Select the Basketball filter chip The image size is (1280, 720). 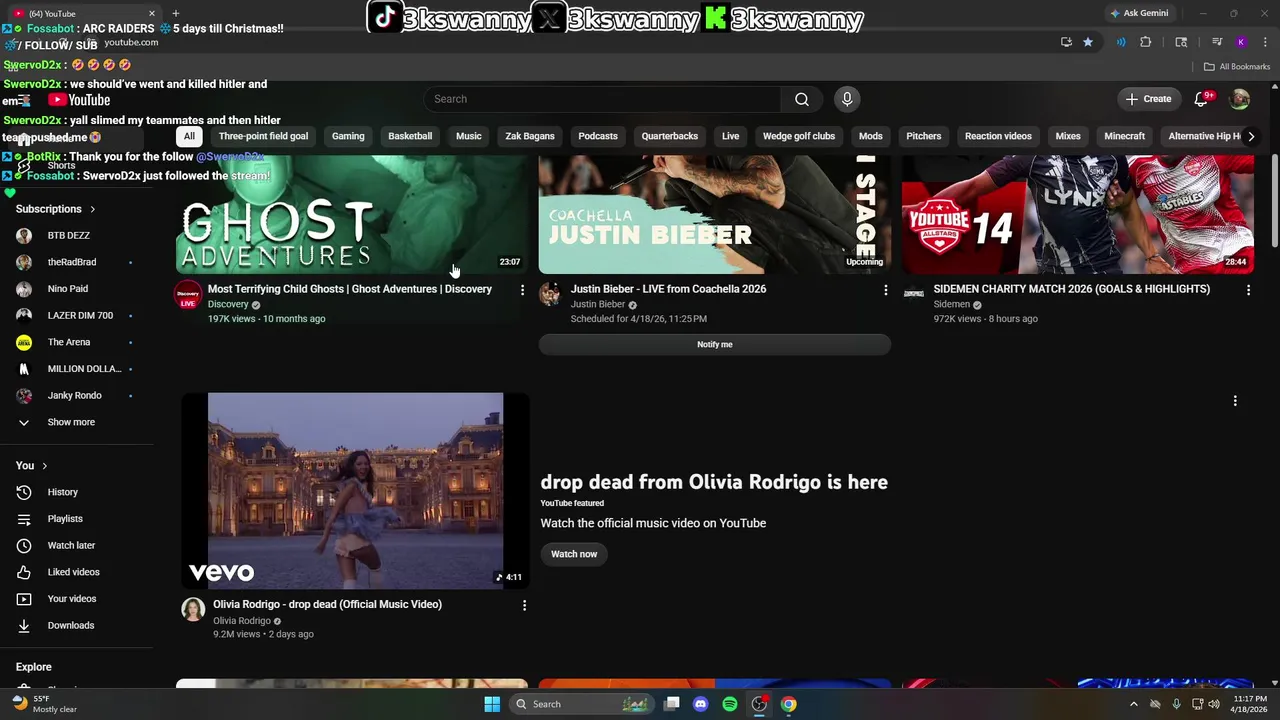pyautogui.click(x=410, y=136)
